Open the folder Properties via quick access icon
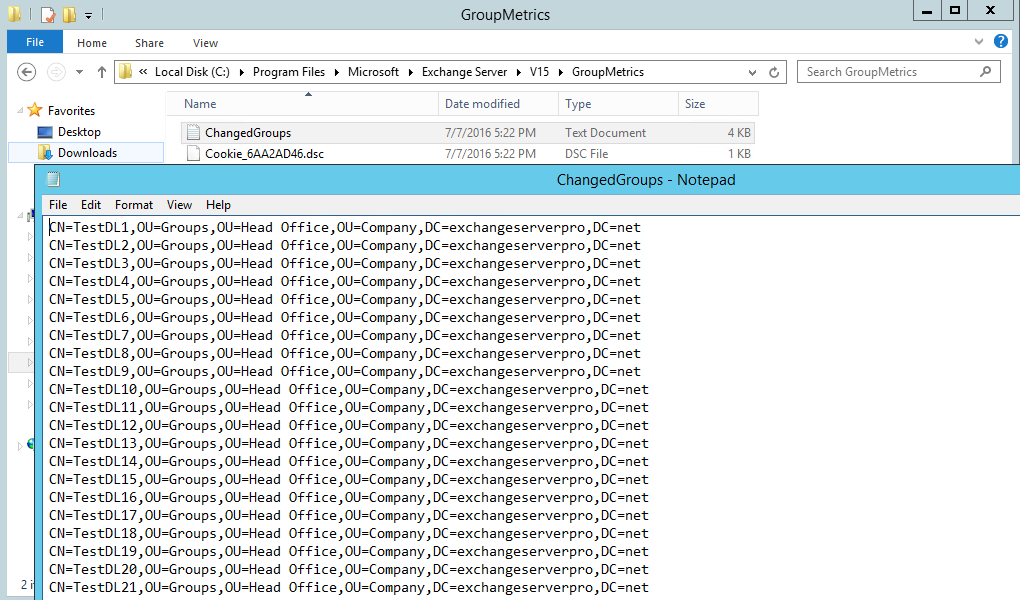This screenshot has height=600, width=1020. point(45,14)
